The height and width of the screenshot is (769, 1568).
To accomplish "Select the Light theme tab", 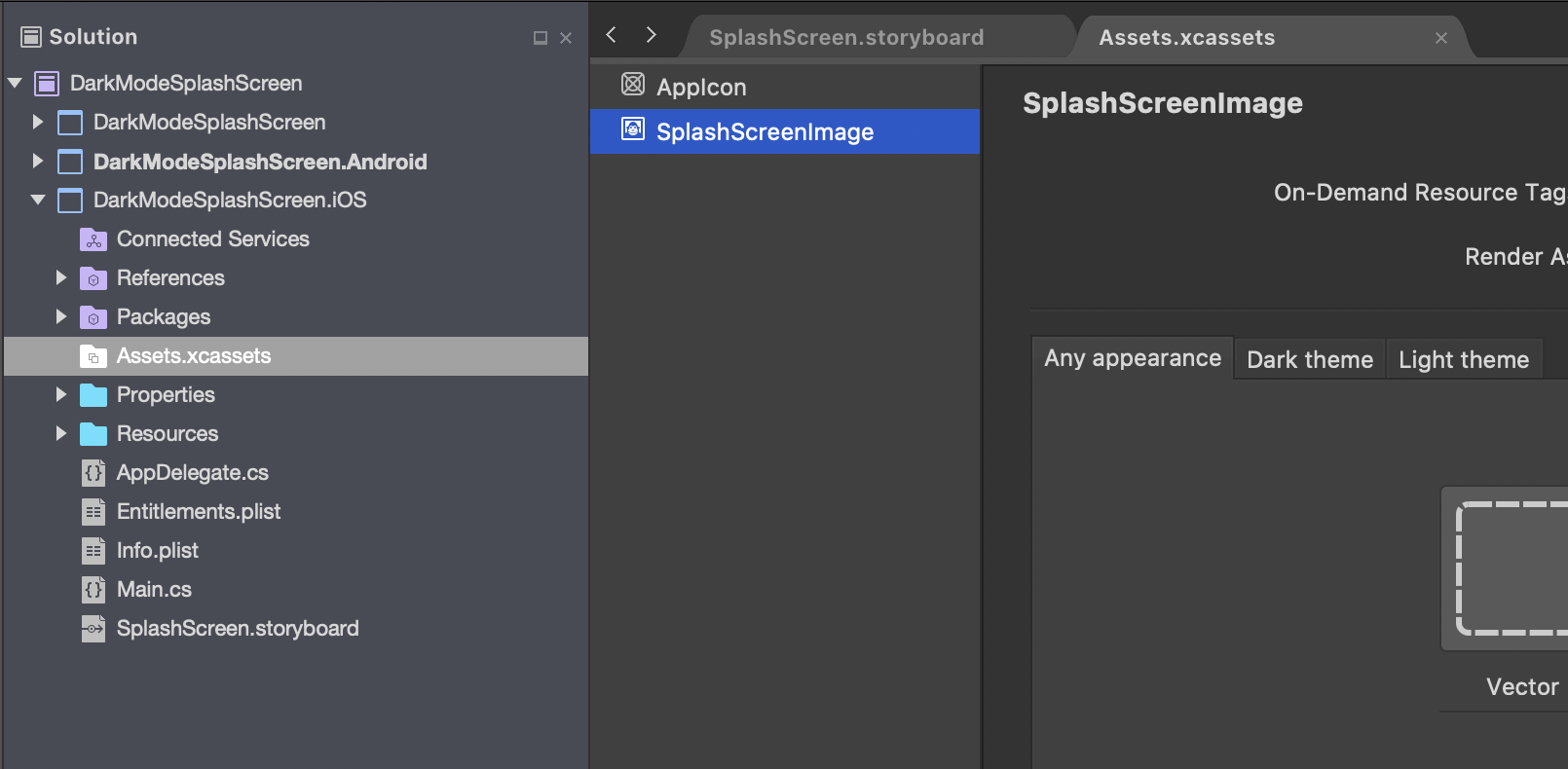I will 1463,359.
